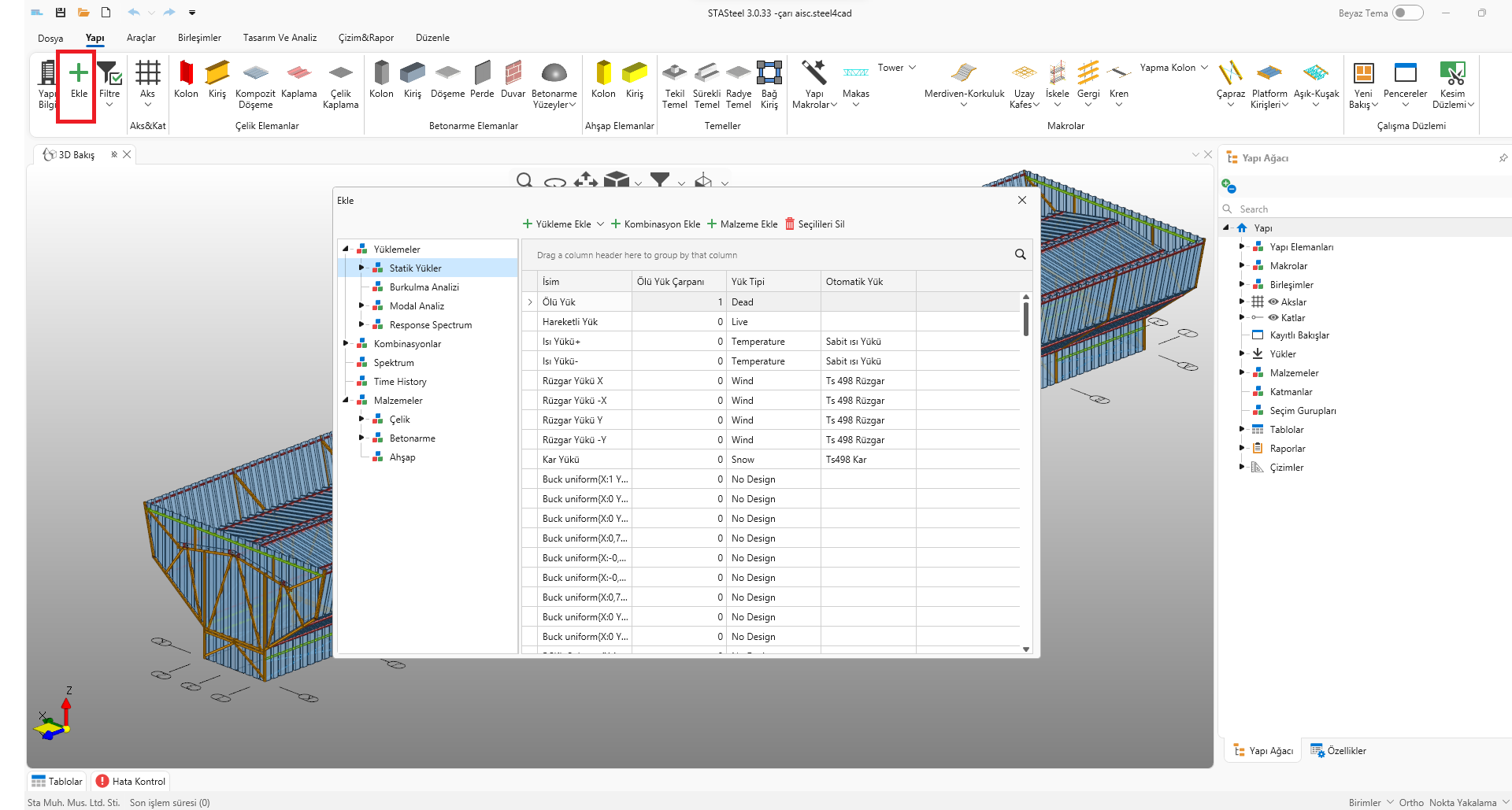Toggle the Beyaz Tema switch

pos(1407,13)
